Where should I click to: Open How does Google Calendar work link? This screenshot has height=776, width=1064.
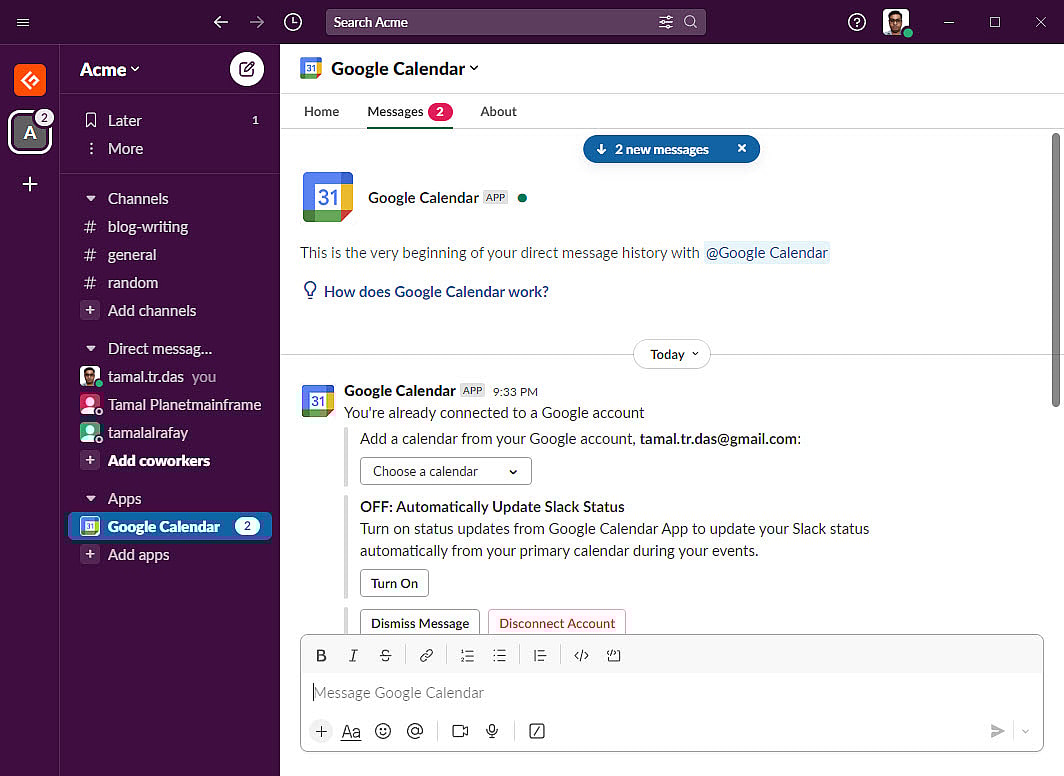click(x=436, y=292)
